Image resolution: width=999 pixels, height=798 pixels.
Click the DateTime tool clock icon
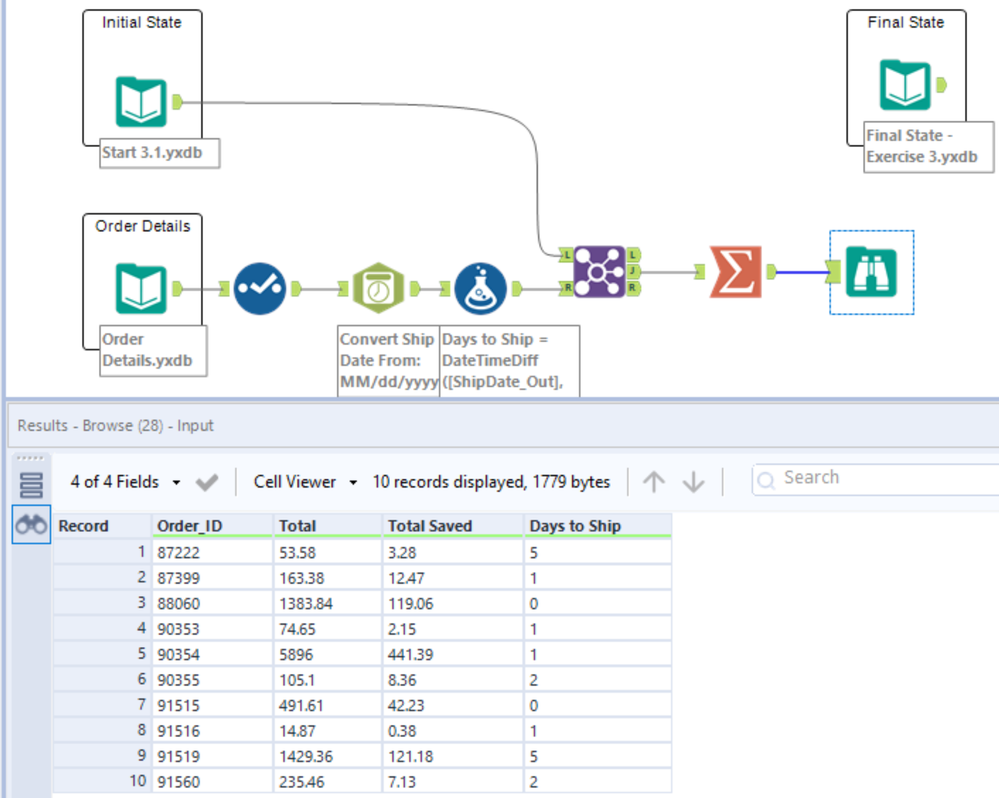[x=379, y=289]
